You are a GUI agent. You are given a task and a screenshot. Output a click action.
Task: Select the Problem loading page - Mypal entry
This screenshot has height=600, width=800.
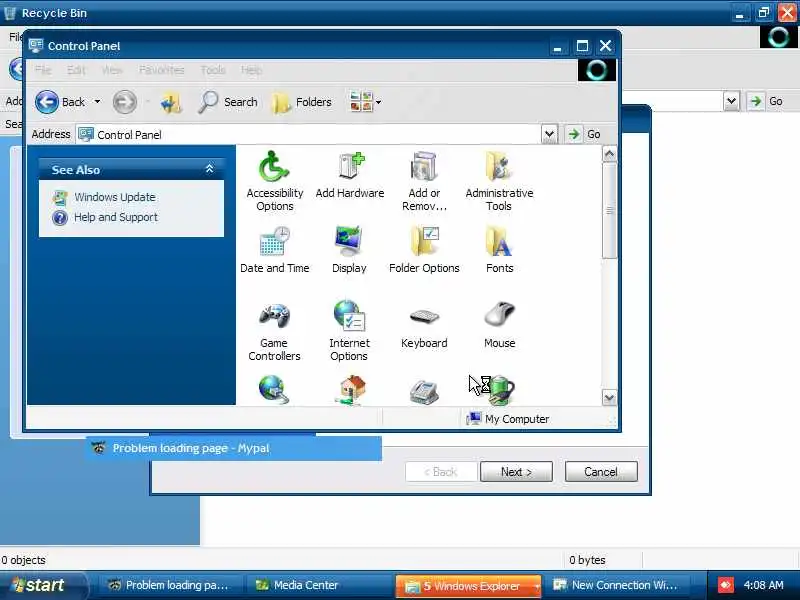pos(234,448)
